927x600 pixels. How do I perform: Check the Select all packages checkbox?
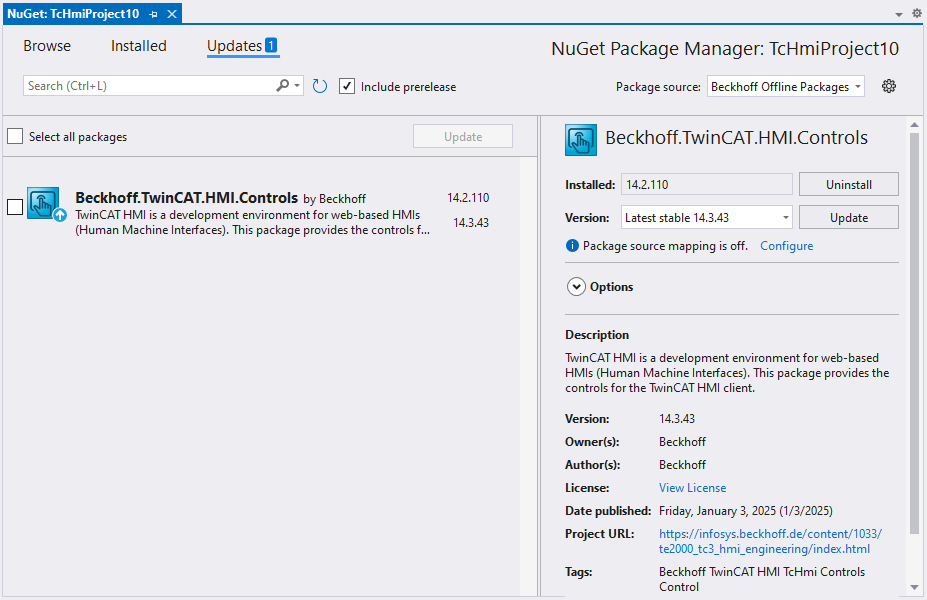pos(15,137)
